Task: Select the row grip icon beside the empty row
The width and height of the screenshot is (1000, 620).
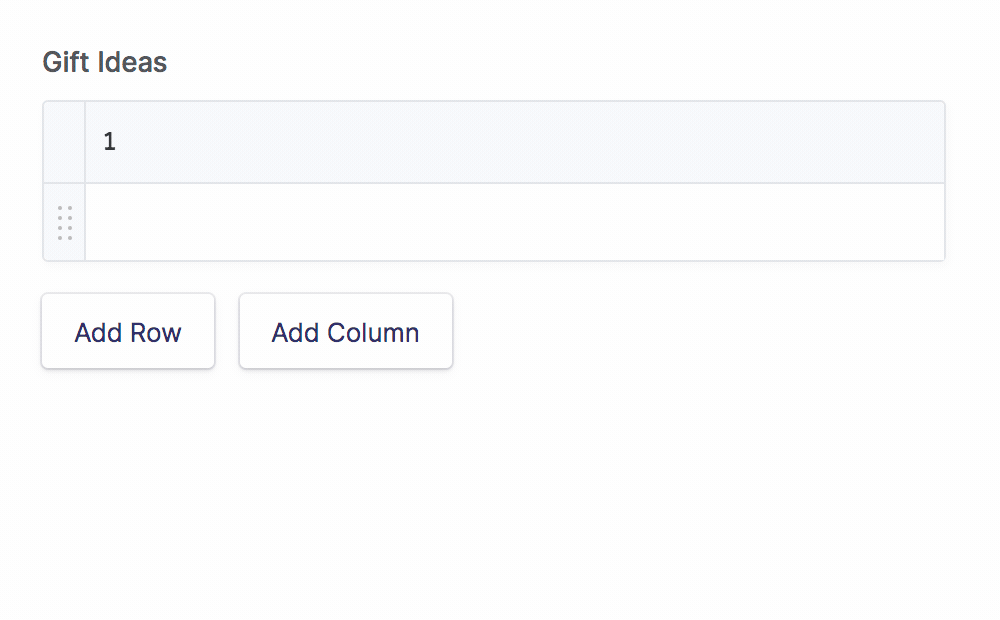Action: [x=64, y=221]
